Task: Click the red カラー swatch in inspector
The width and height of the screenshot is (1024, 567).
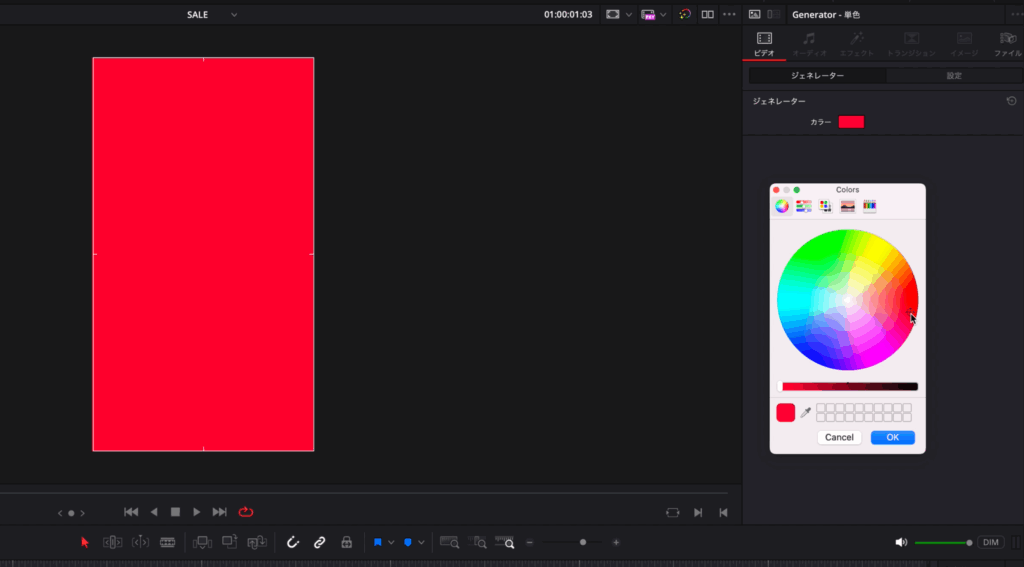Action: point(851,122)
